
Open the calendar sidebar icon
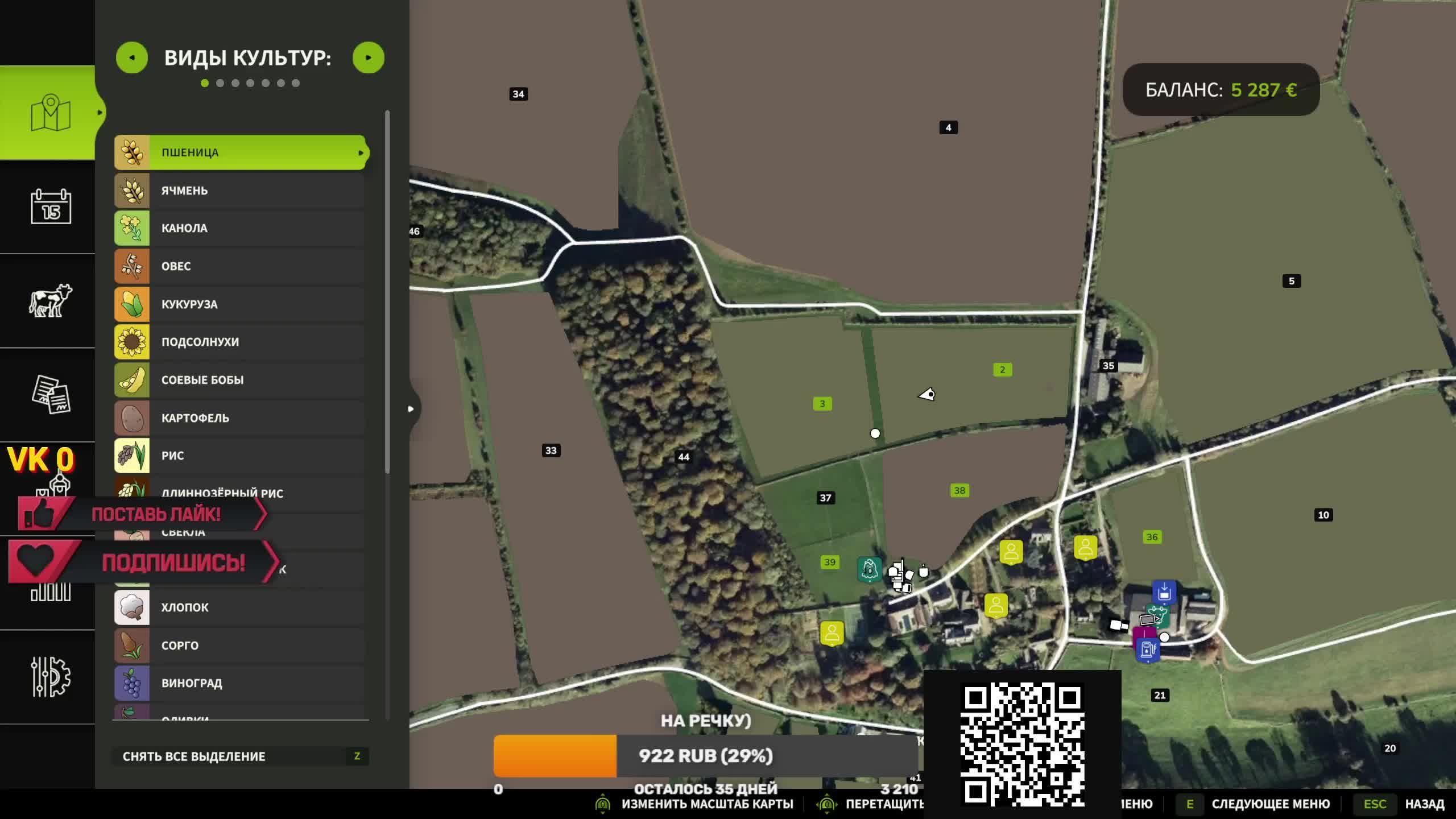point(51,206)
